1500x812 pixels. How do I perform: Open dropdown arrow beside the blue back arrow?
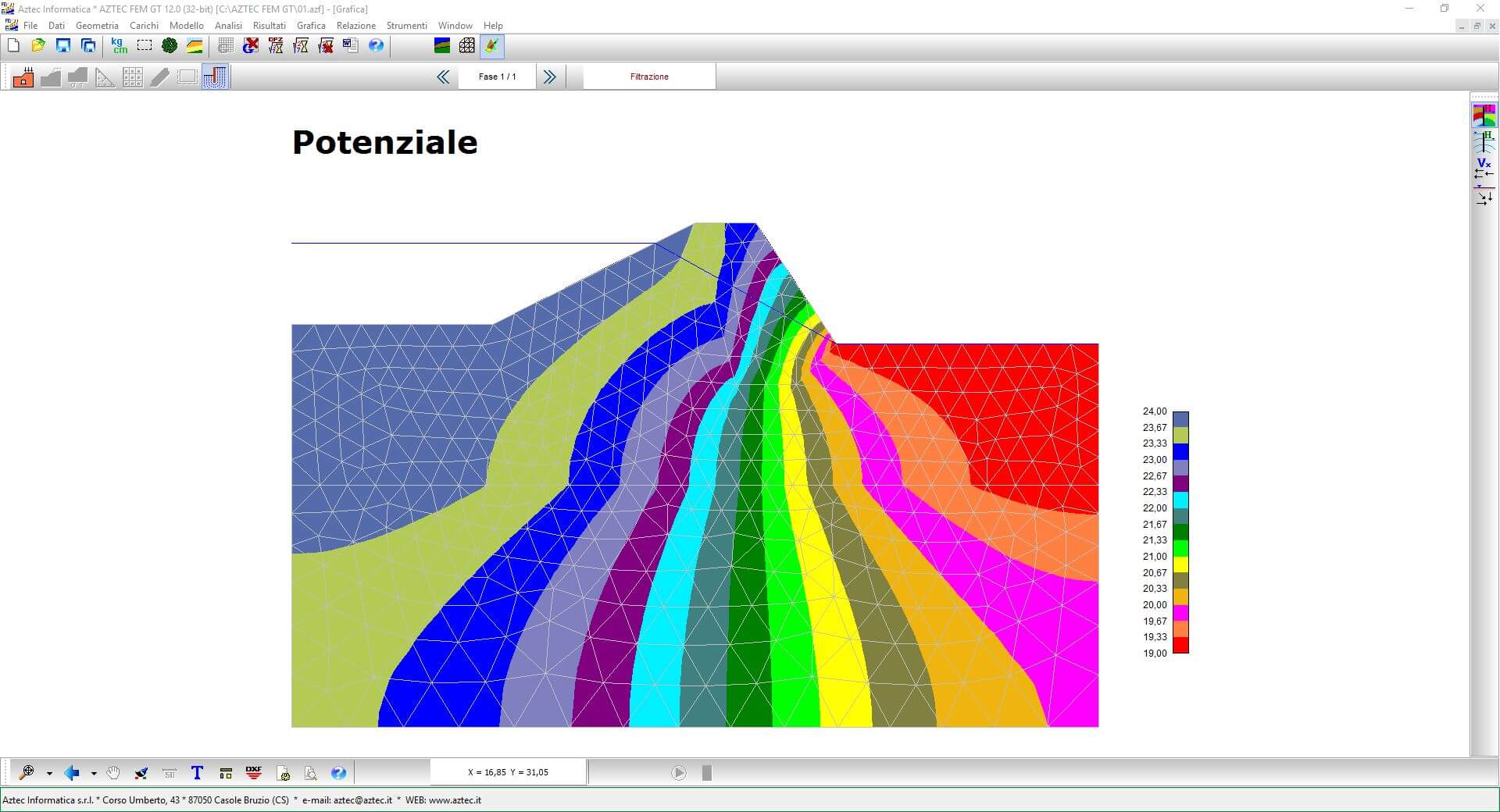tap(94, 774)
